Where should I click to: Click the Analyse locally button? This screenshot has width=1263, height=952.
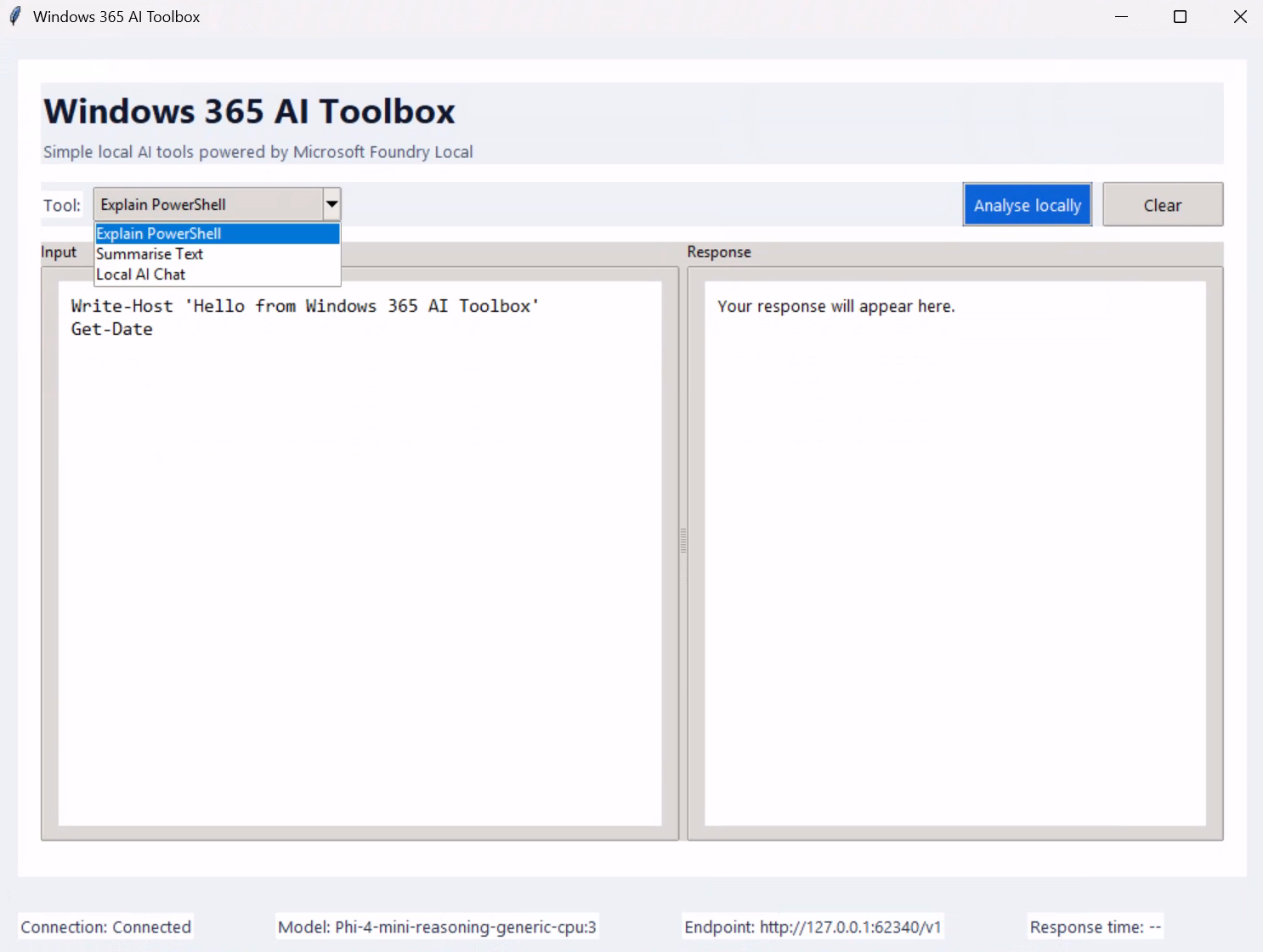(x=1027, y=205)
